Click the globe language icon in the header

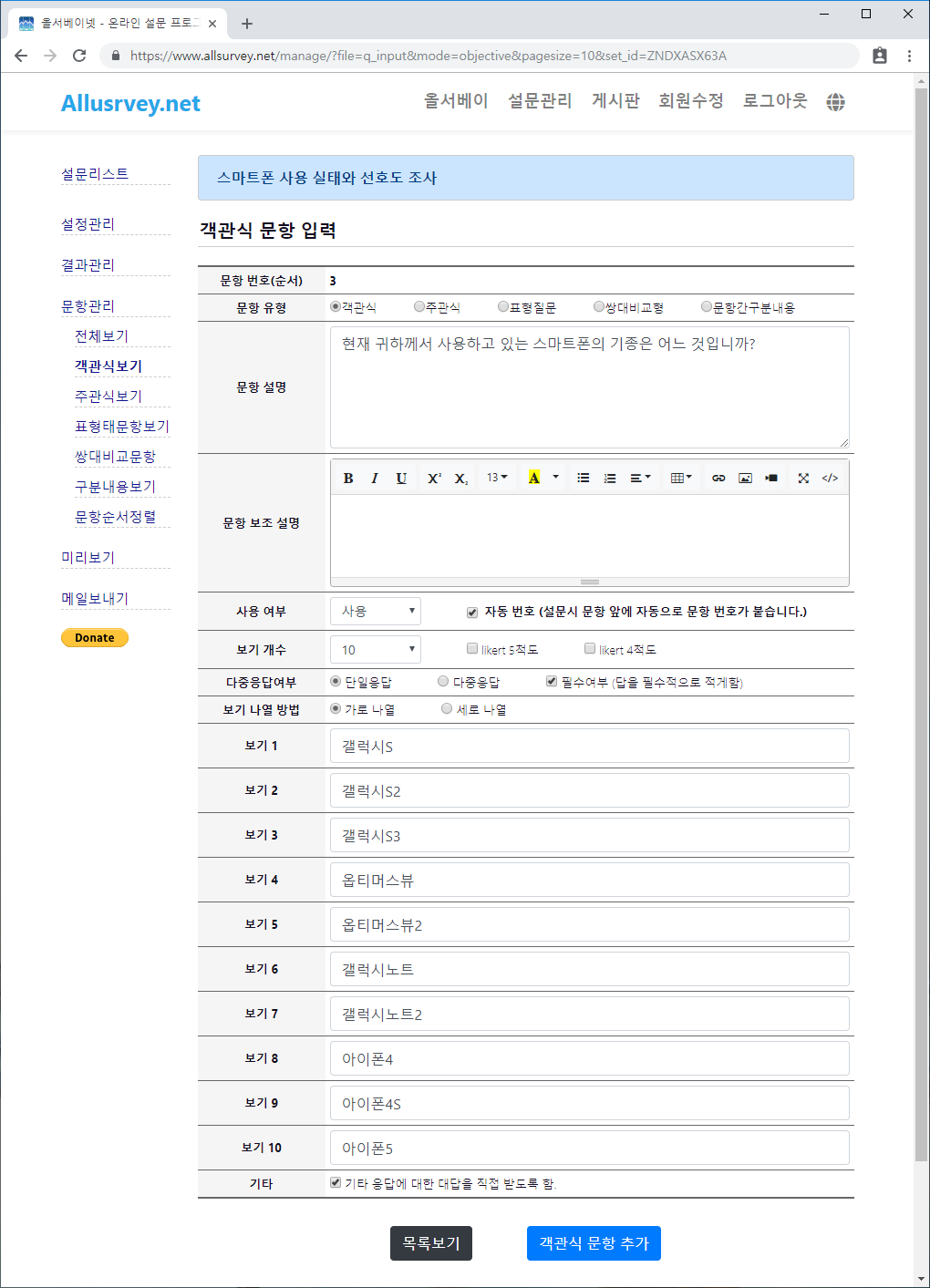click(835, 102)
